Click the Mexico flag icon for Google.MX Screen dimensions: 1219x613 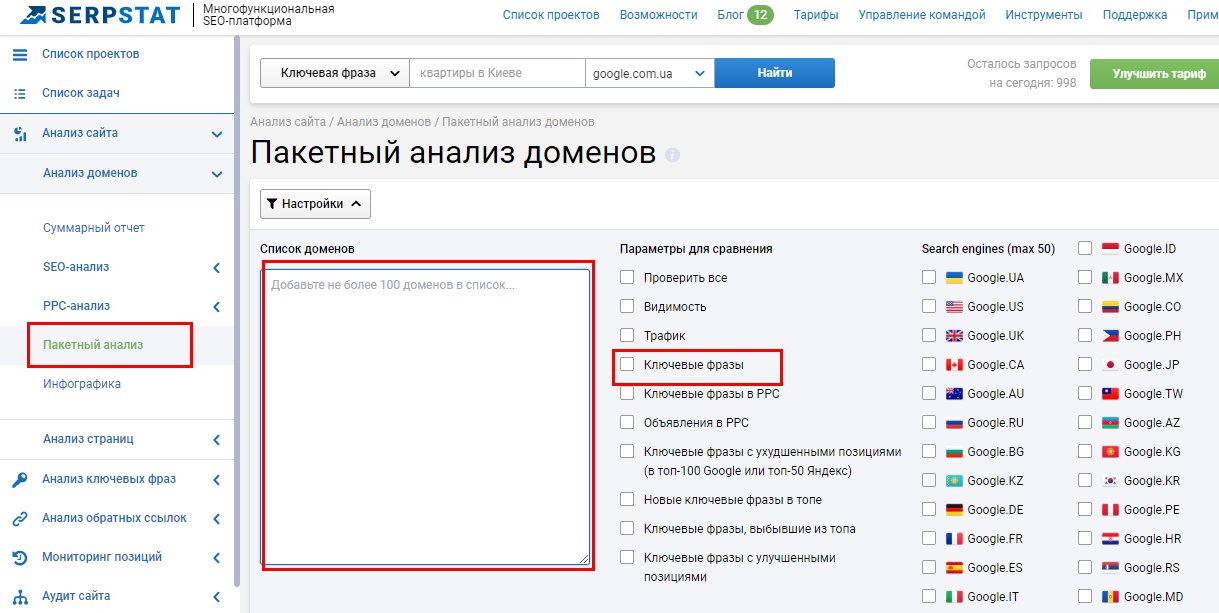click(1110, 278)
